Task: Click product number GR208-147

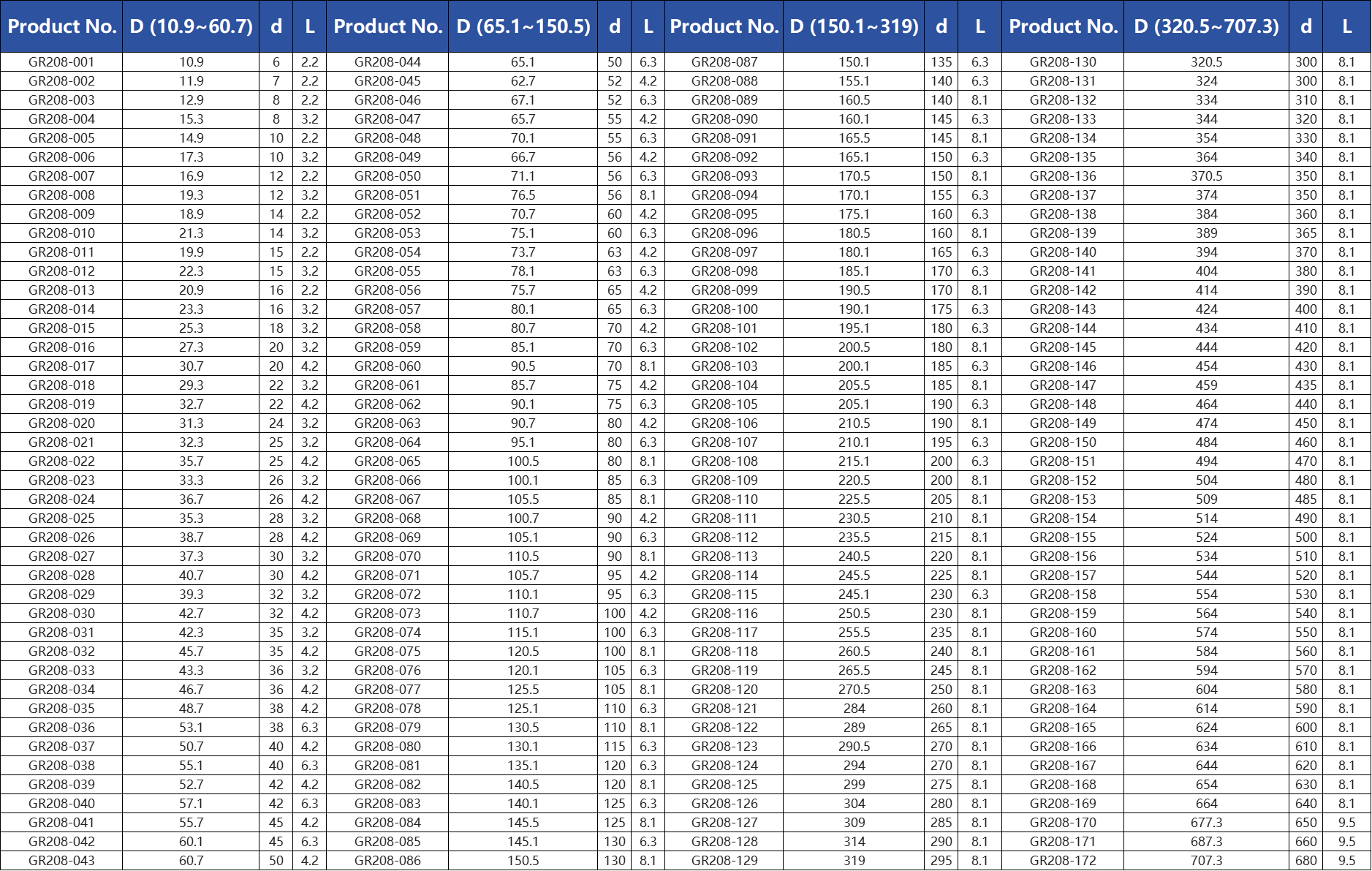Action: (1063, 385)
